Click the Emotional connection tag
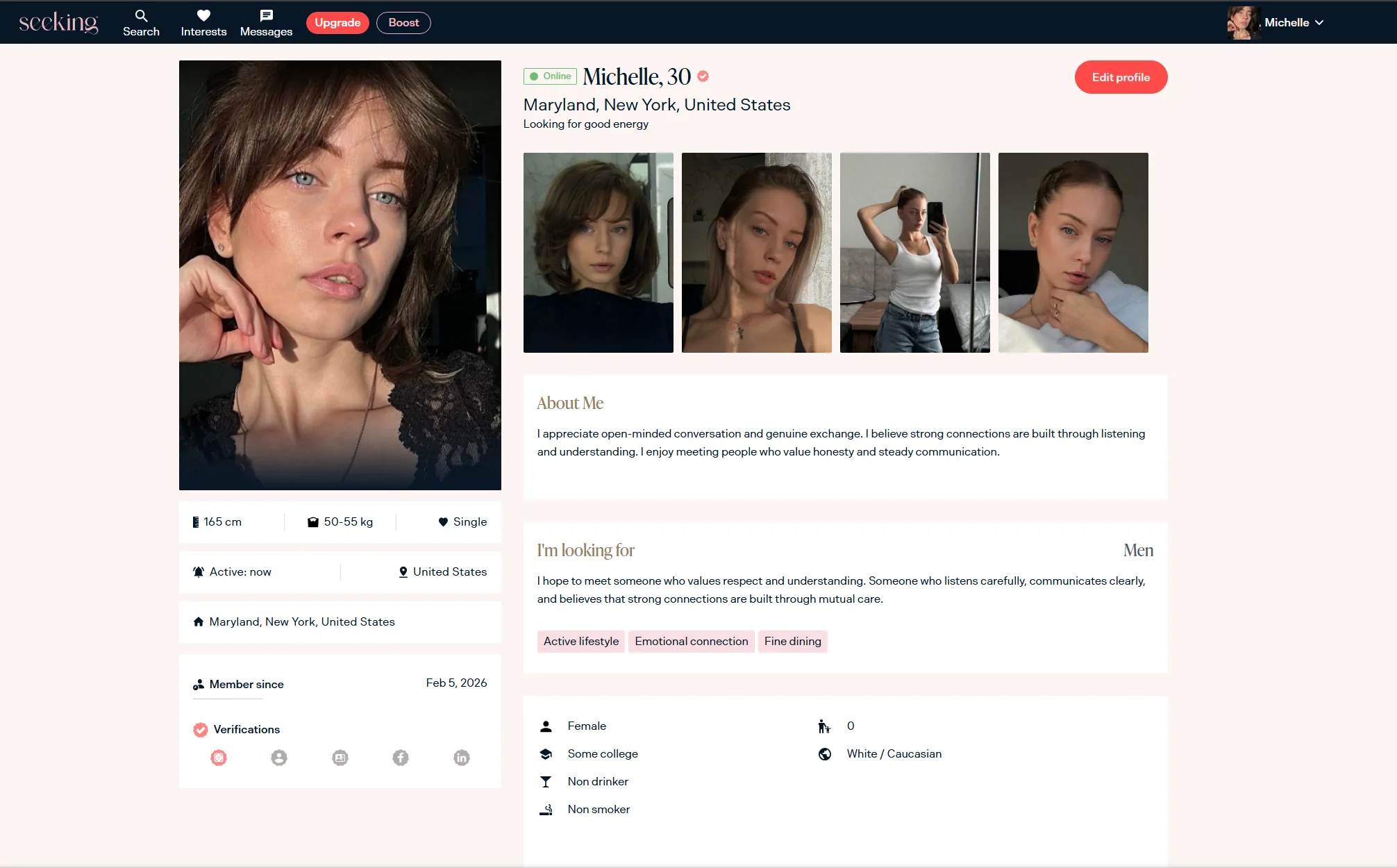The height and width of the screenshot is (868, 1397). click(691, 641)
